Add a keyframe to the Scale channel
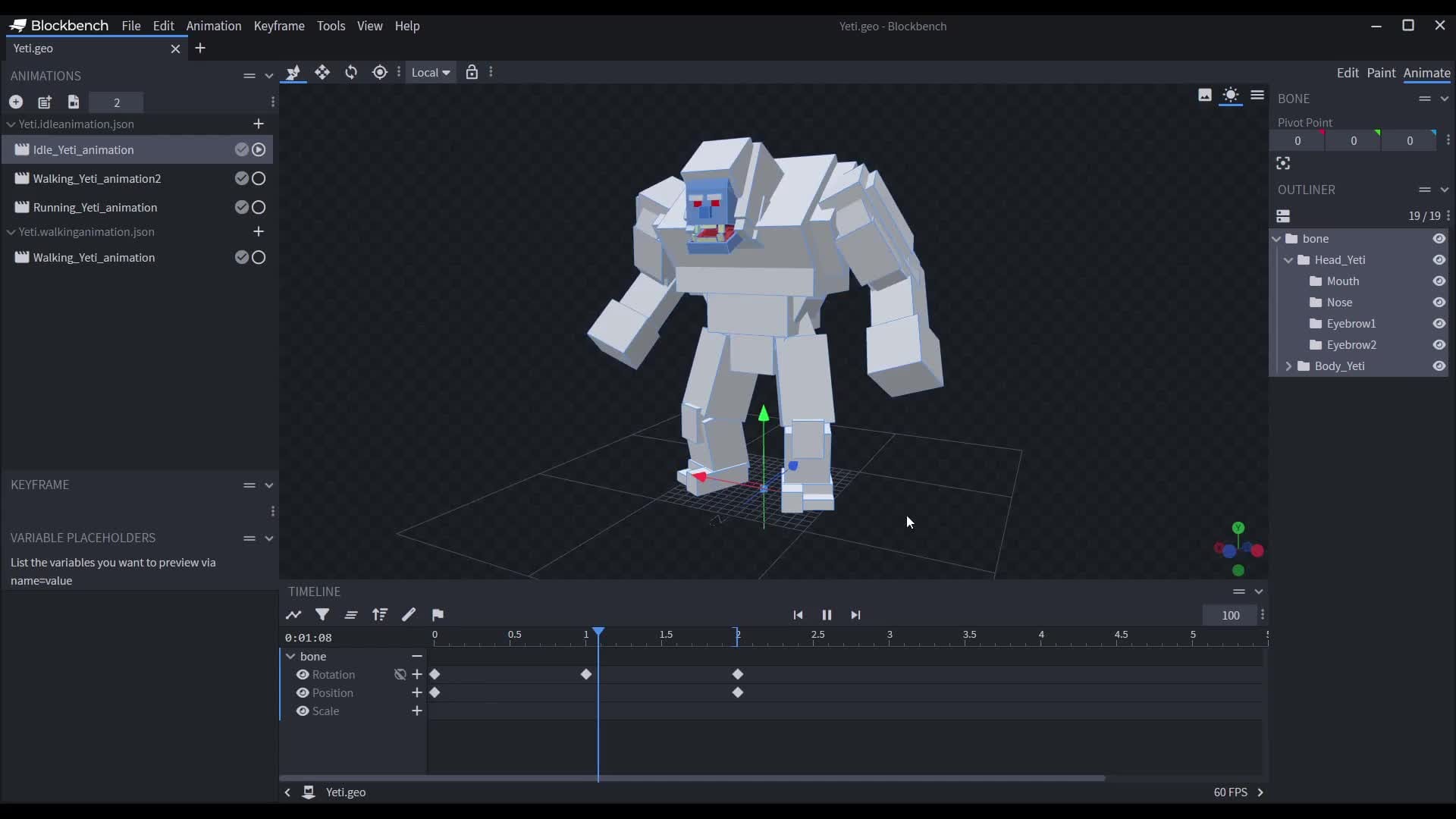The width and height of the screenshot is (1456, 819). point(416,711)
